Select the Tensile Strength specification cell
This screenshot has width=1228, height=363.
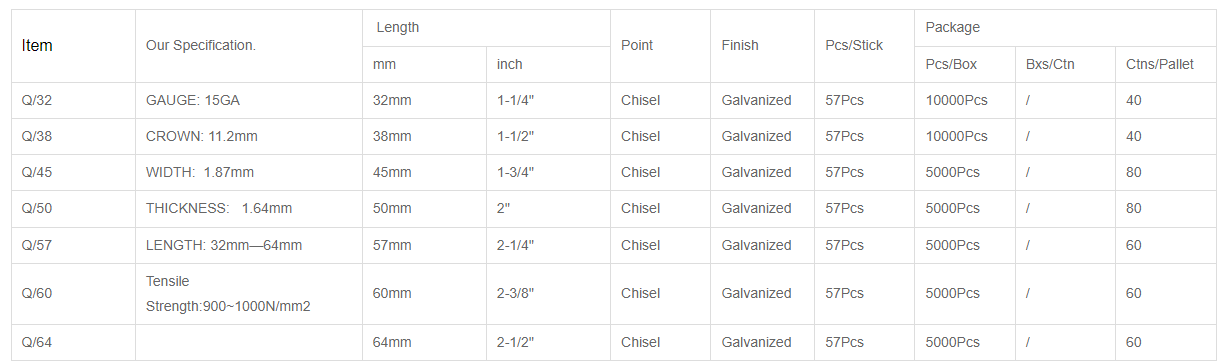[249, 294]
